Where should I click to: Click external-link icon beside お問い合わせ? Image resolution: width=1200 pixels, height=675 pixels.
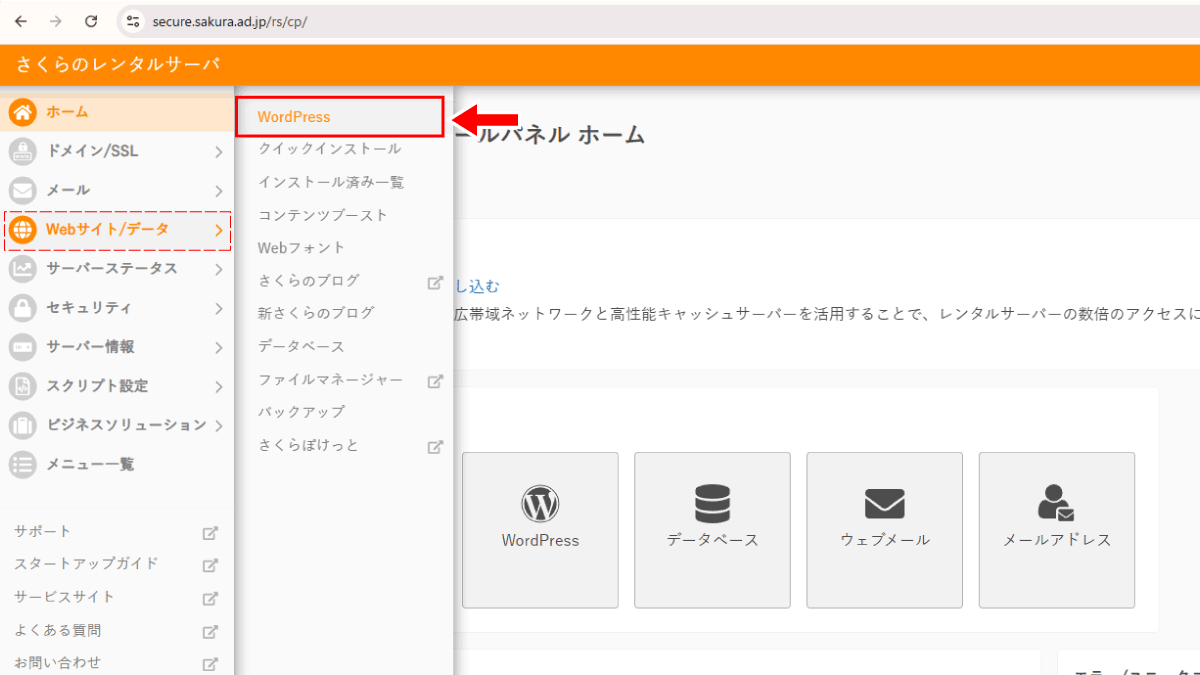(x=210, y=664)
